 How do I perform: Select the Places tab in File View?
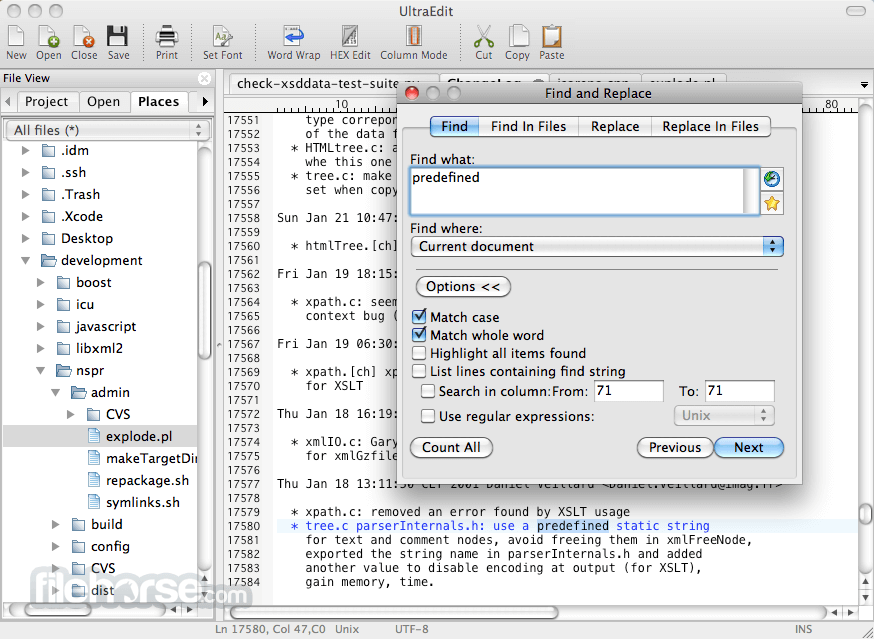point(158,101)
